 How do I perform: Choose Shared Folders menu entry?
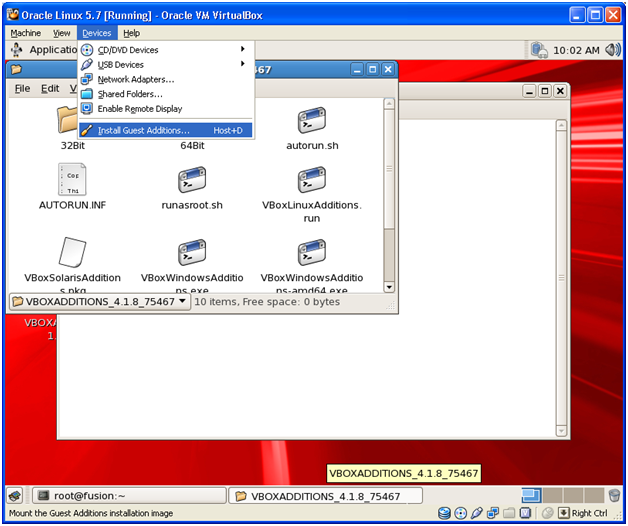(165, 94)
